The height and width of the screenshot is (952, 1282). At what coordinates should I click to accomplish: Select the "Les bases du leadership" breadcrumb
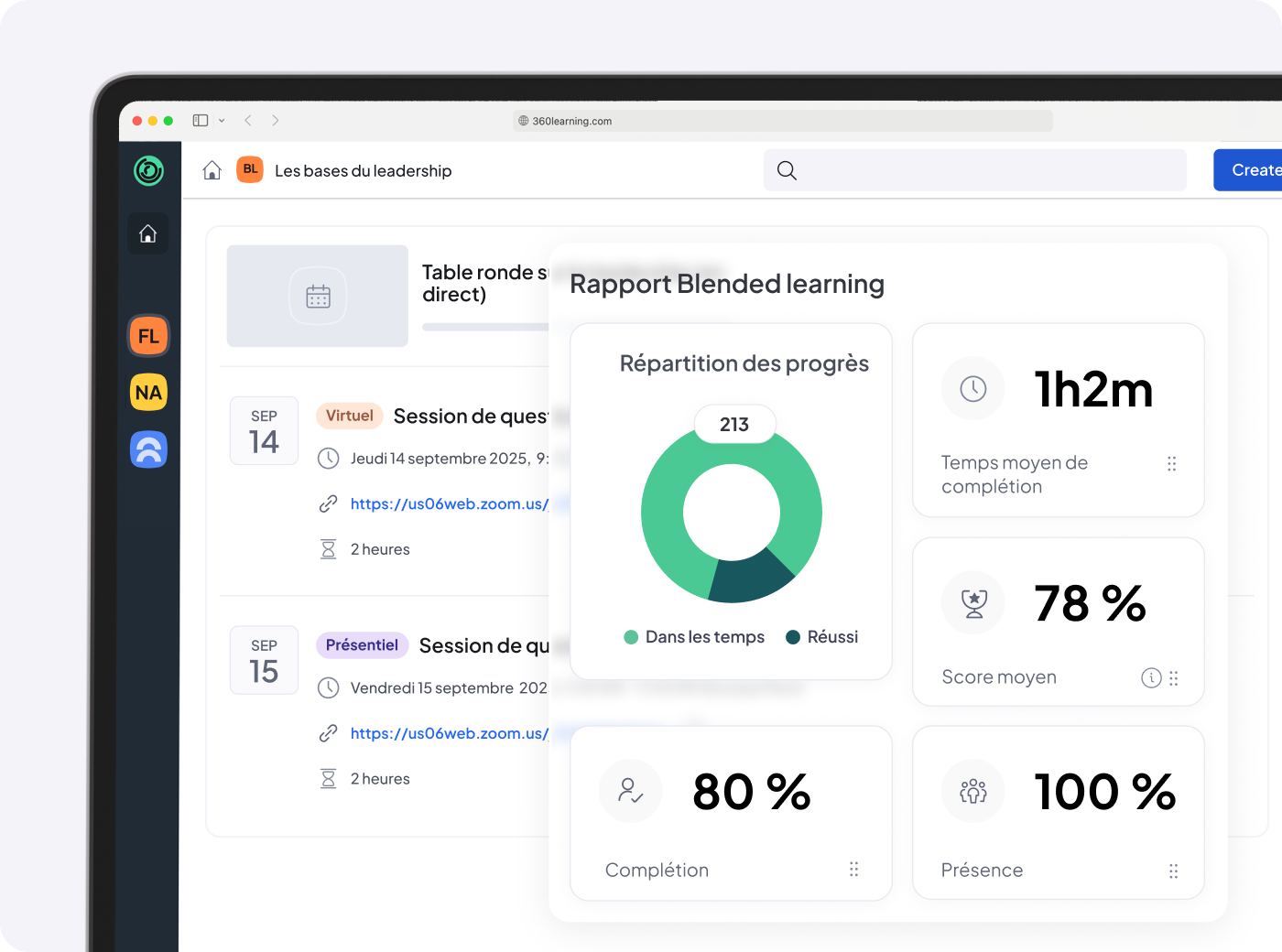point(364,170)
